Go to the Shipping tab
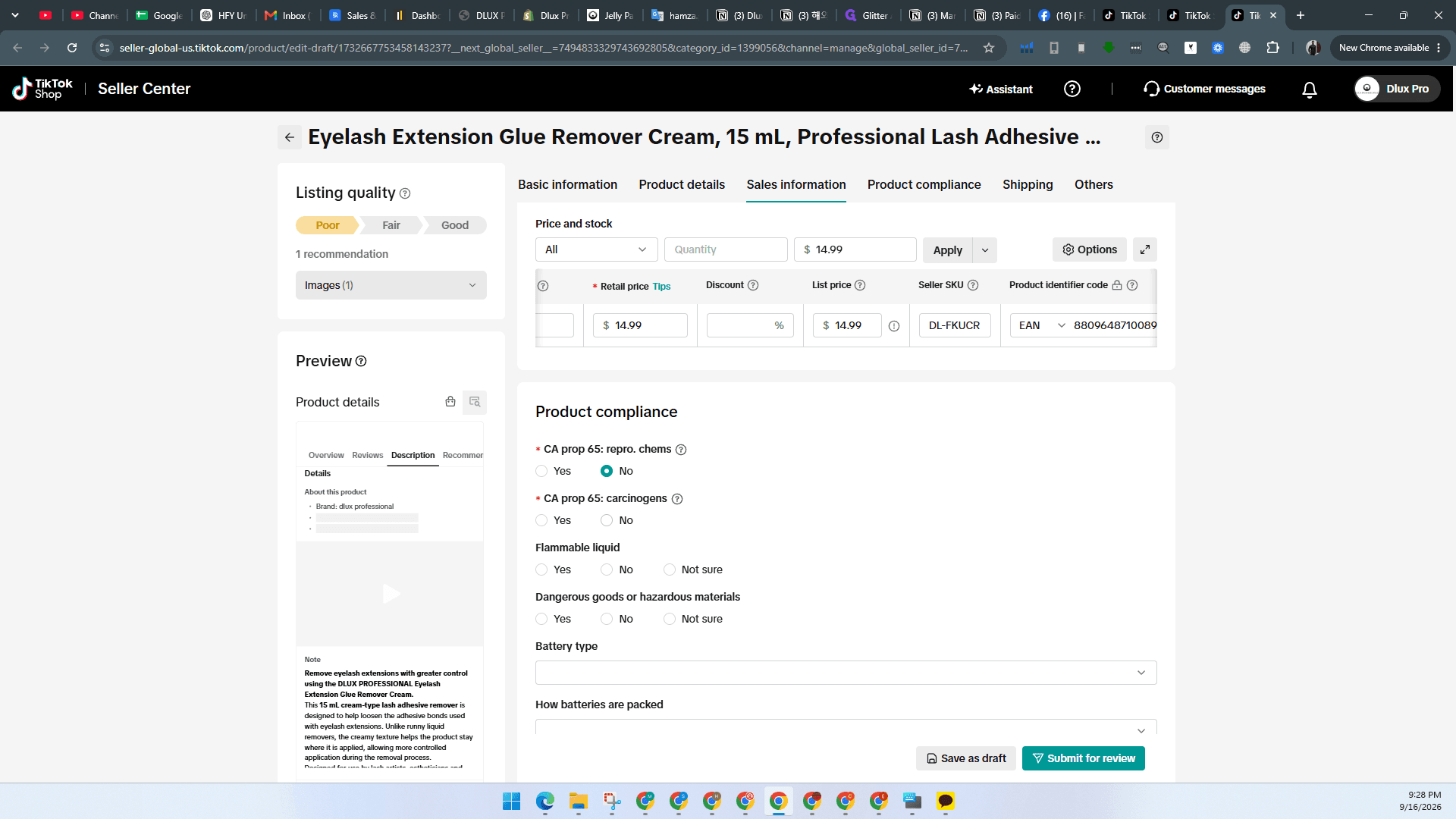The height and width of the screenshot is (819, 1456). (1028, 184)
